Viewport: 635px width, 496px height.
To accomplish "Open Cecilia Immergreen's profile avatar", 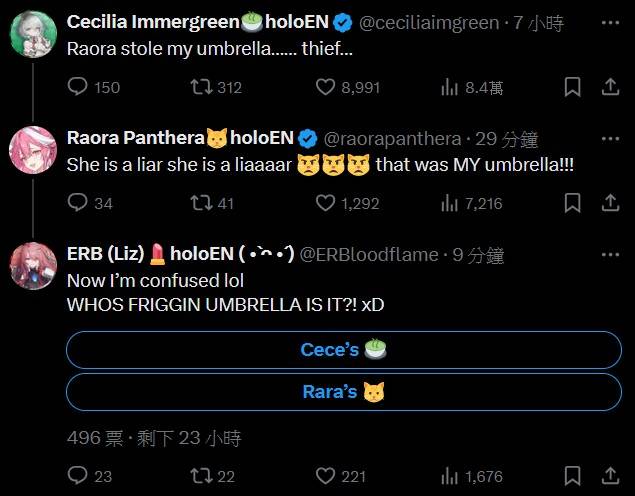I will click(x=33, y=35).
